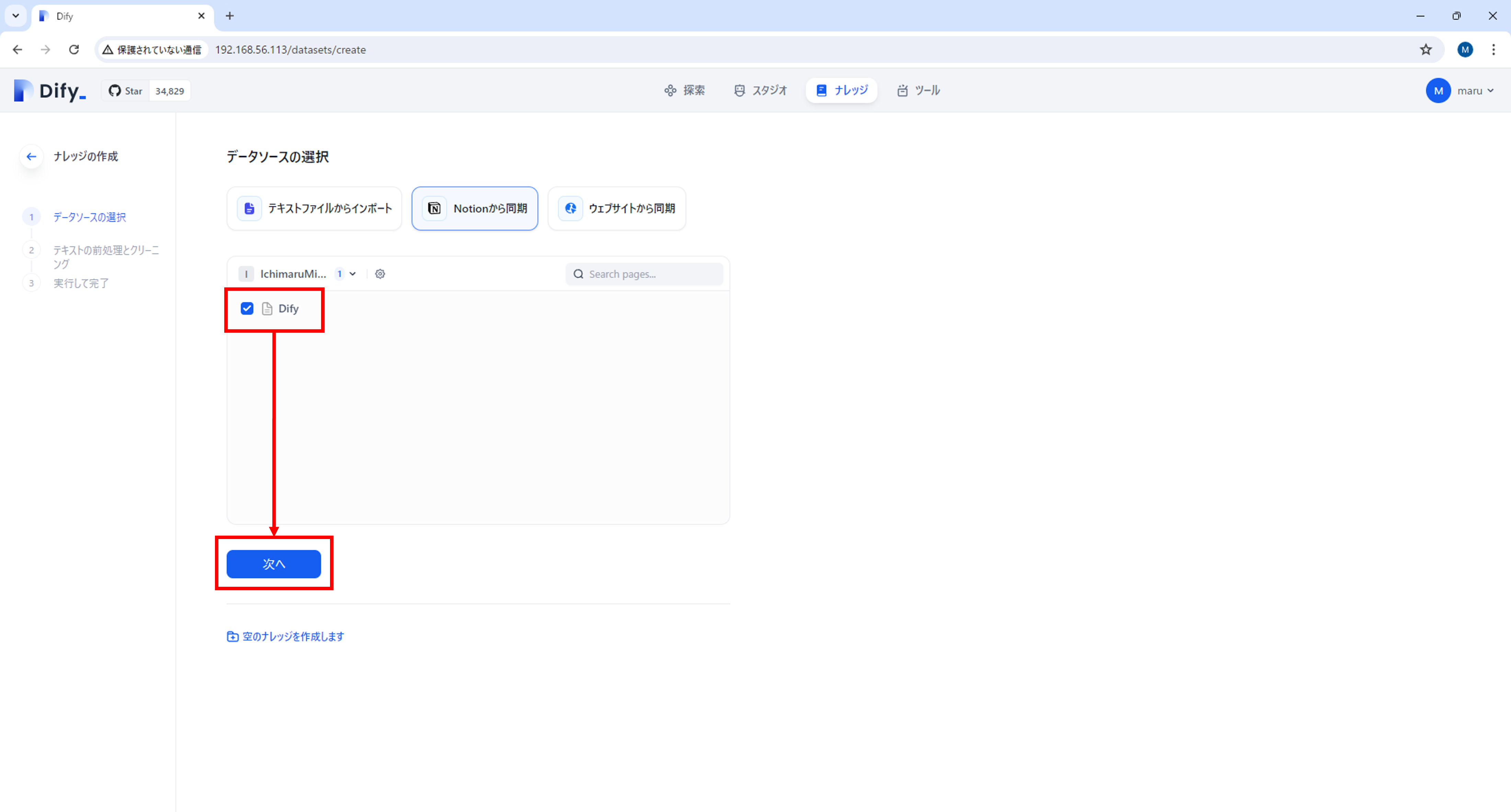Select テキストファイルからインポート data source
Image resolution: width=1511 pixels, height=812 pixels.
point(315,209)
